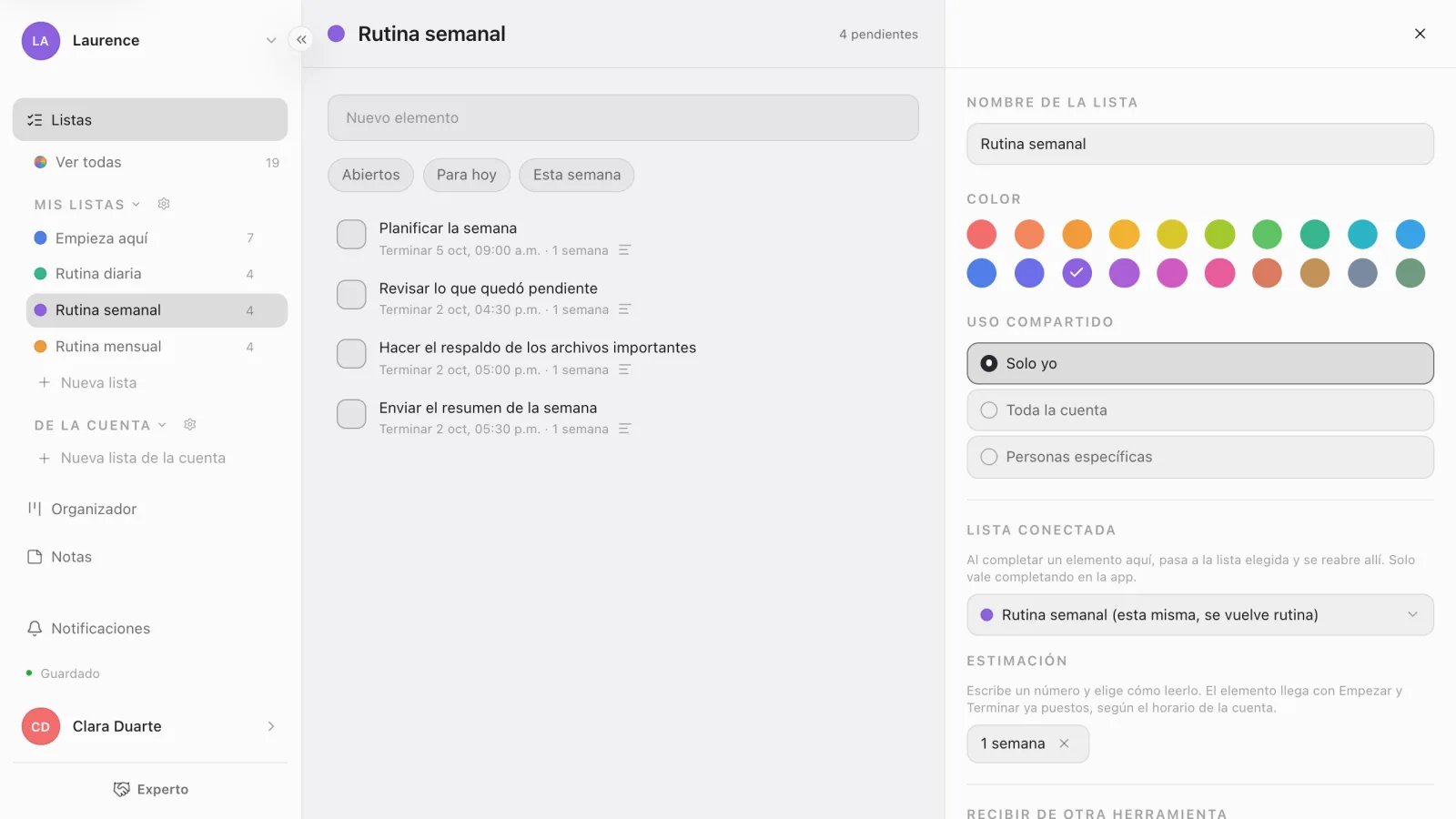1456x819 pixels.
Task: Check off Enviar el resumen de la semana
Action: pyautogui.click(x=351, y=414)
